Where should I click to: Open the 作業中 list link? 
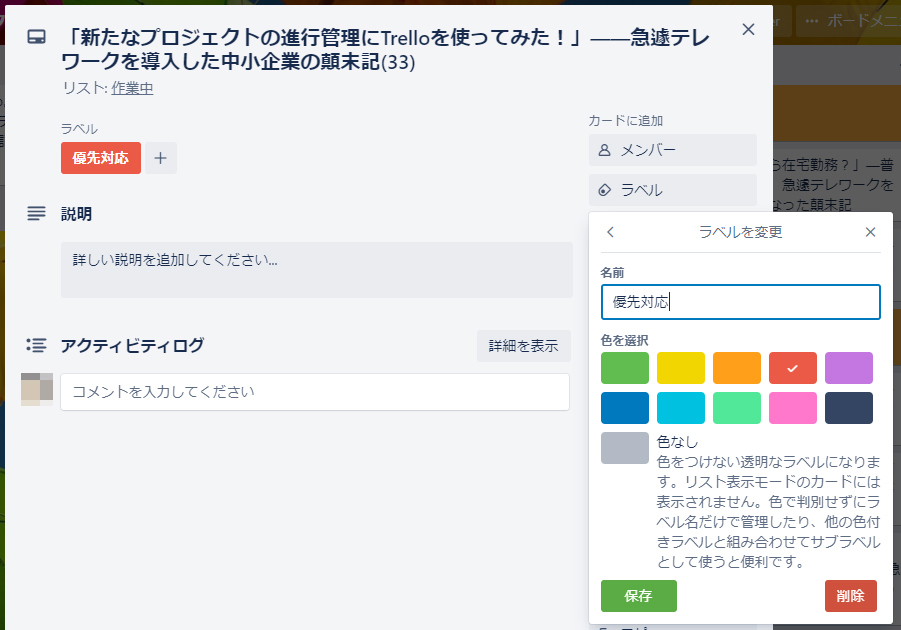pyautogui.click(x=132, y=88)
